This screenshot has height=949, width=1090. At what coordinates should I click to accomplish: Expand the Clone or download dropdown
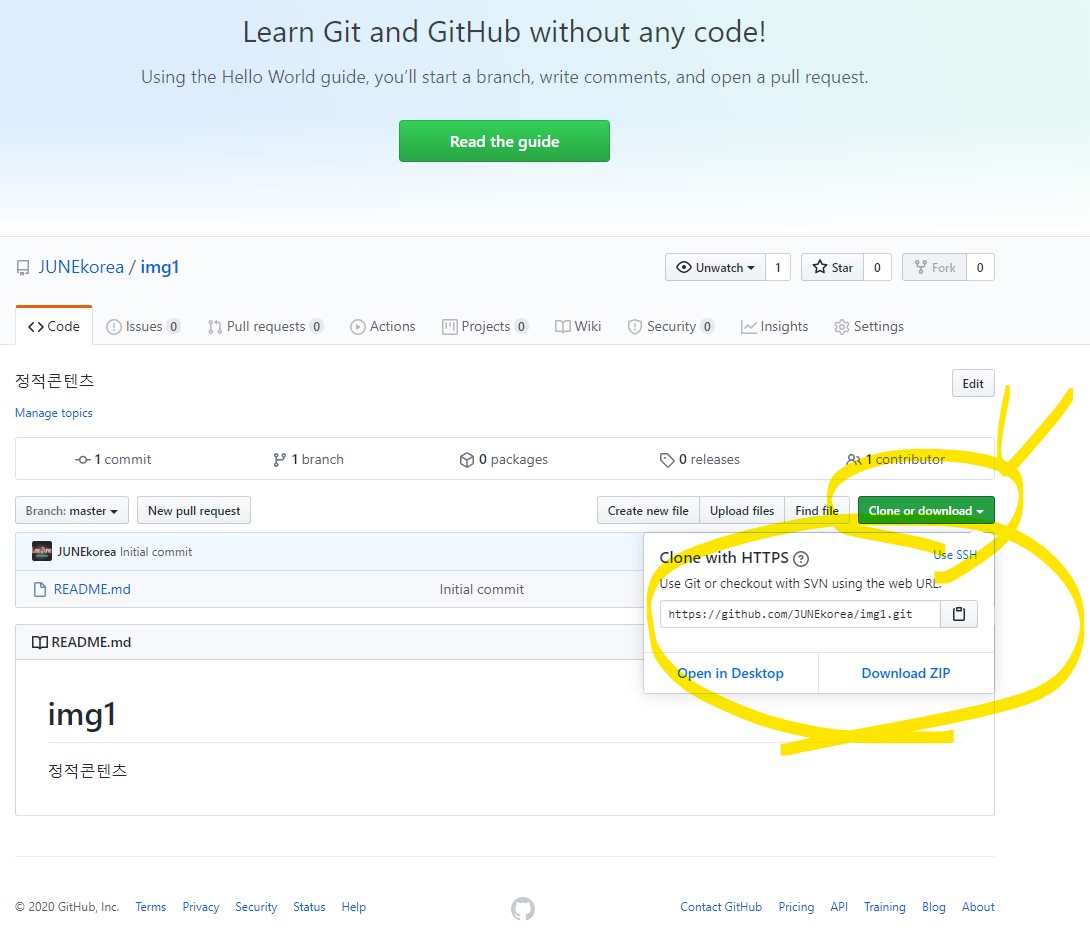pos(926,511)
